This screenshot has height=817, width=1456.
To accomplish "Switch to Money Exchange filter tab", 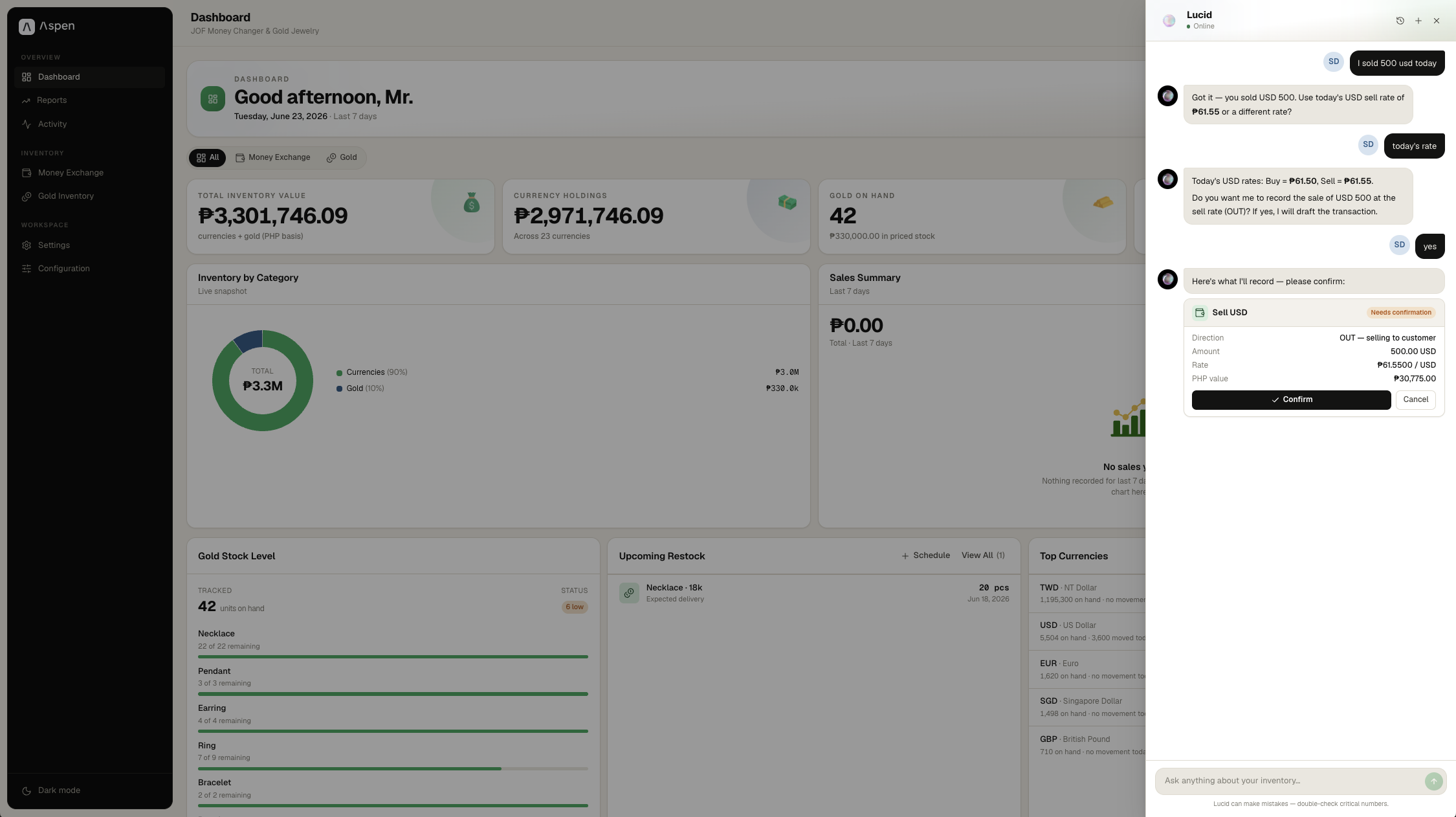I will (273, 158).
